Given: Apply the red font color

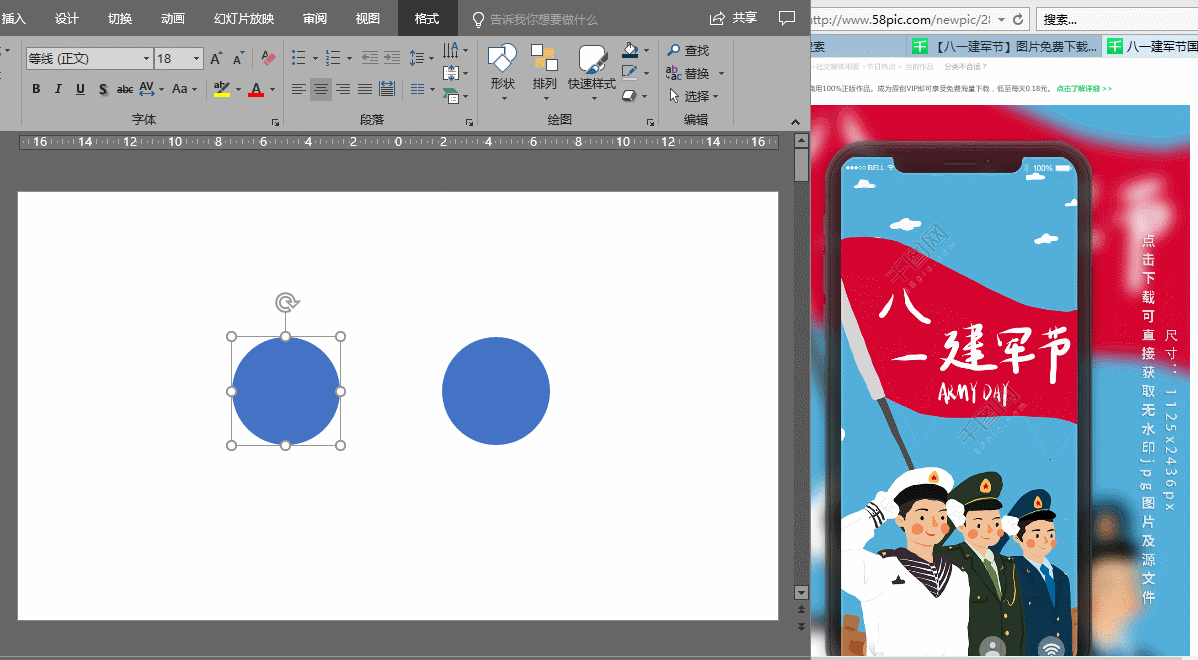Looking at the screenshot, I should tap(257, 89).
